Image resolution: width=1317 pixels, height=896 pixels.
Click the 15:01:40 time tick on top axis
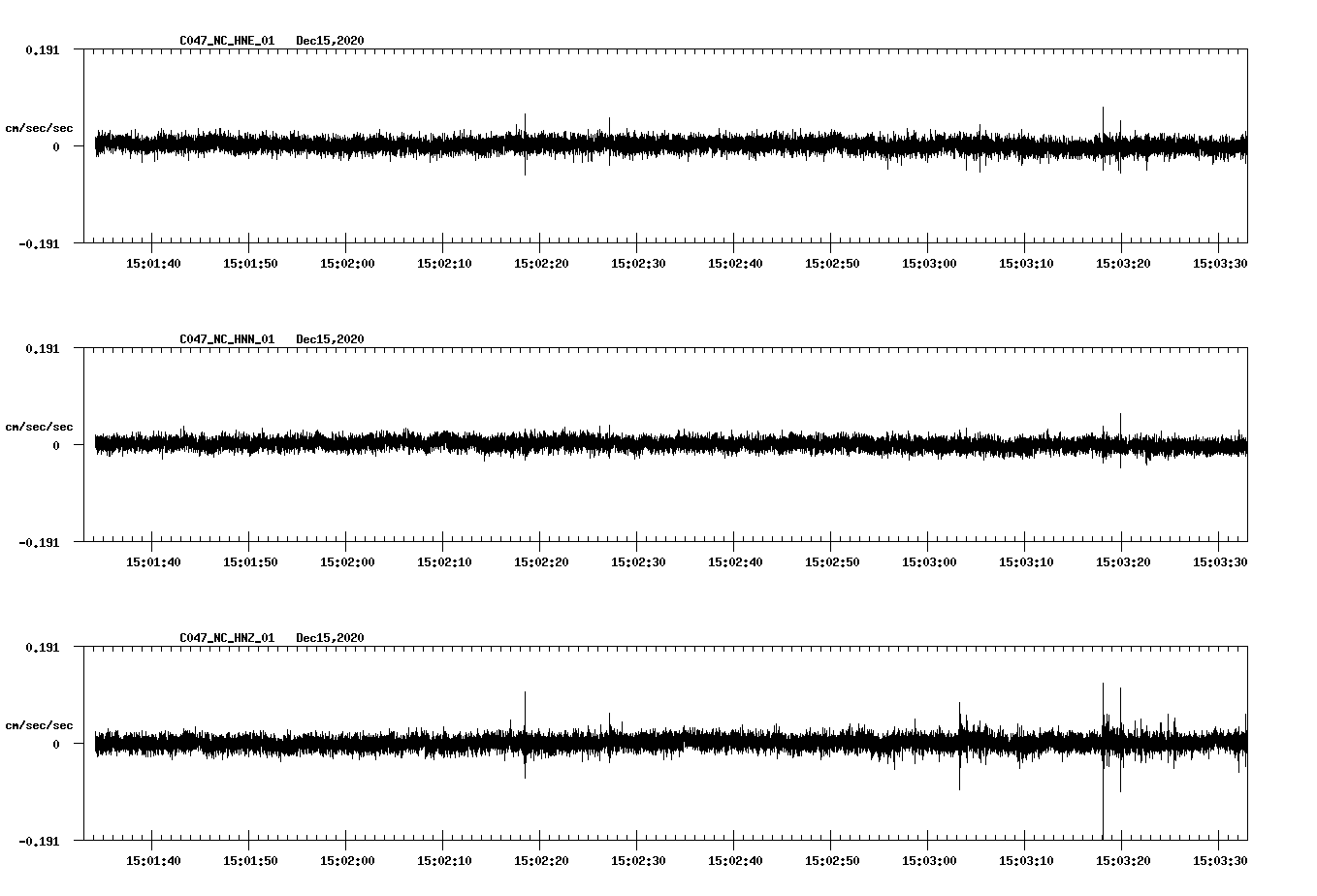pos(154,262)
